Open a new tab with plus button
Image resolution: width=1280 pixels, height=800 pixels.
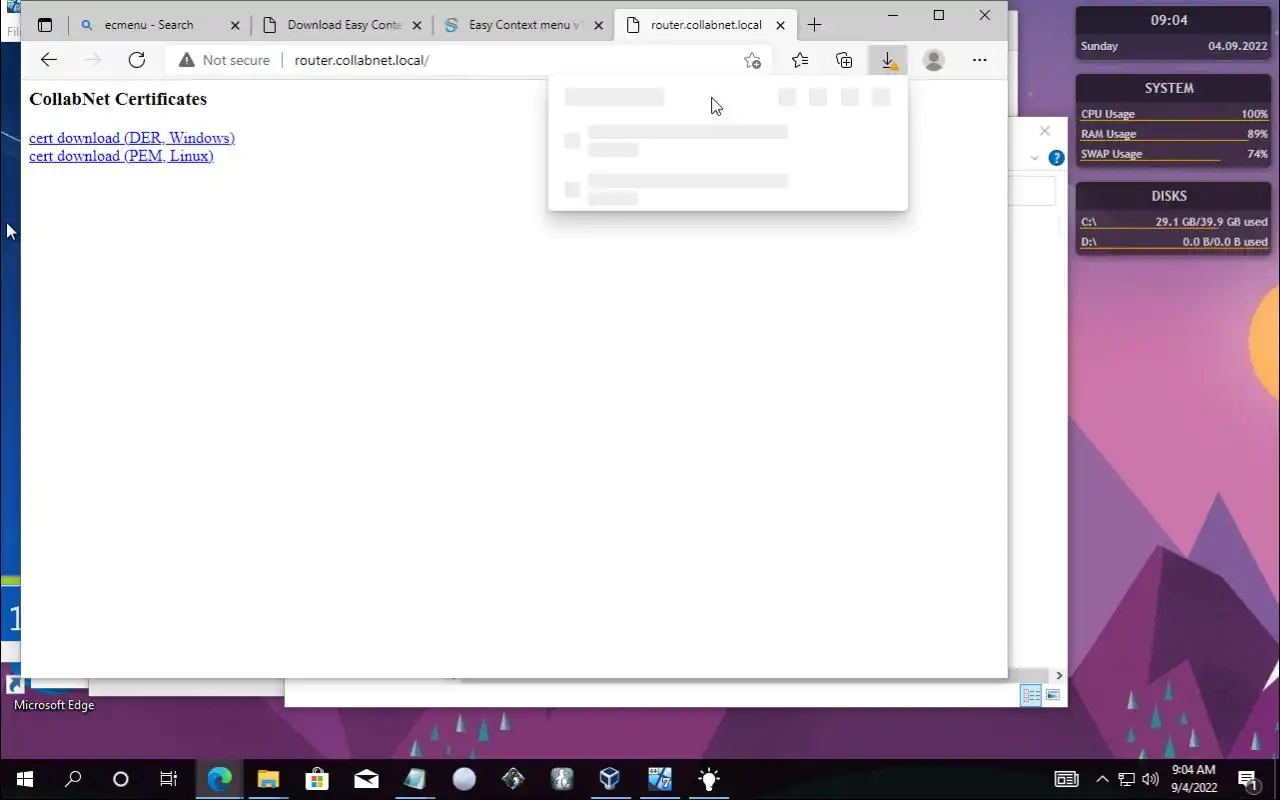tap(814, 25)
